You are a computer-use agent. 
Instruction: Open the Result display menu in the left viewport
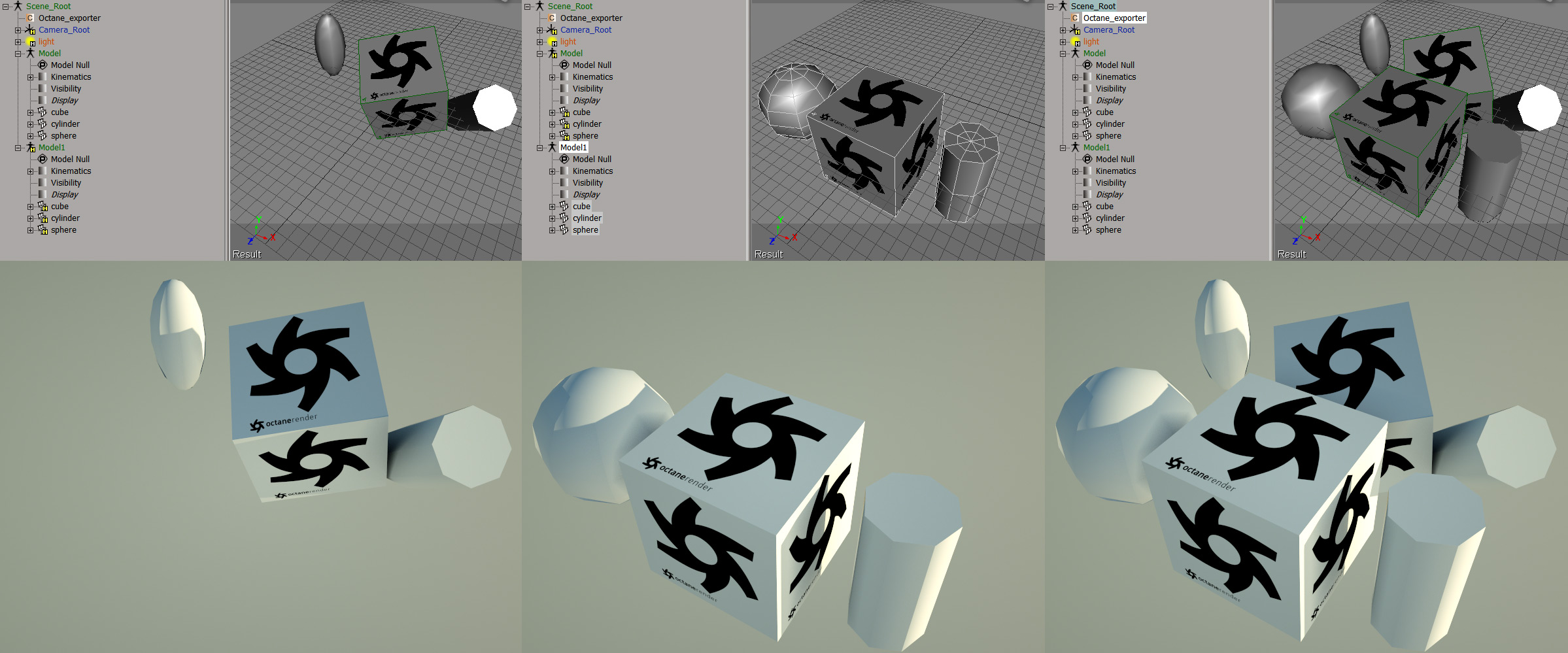(x=247, y=254)
